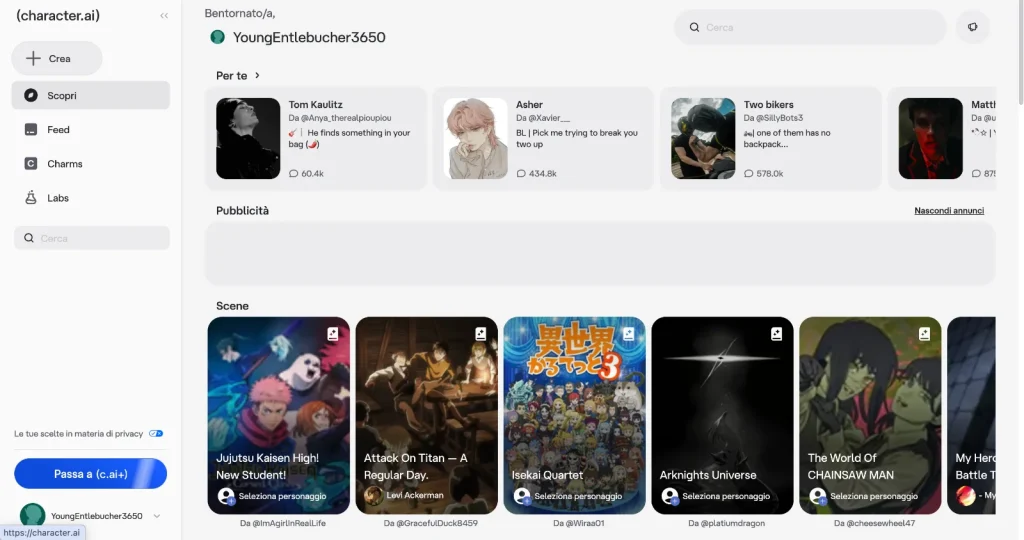The image size is (1024, 540).
Task: Click the Passa a (c.ai+) button
Action: click(91, 473)
